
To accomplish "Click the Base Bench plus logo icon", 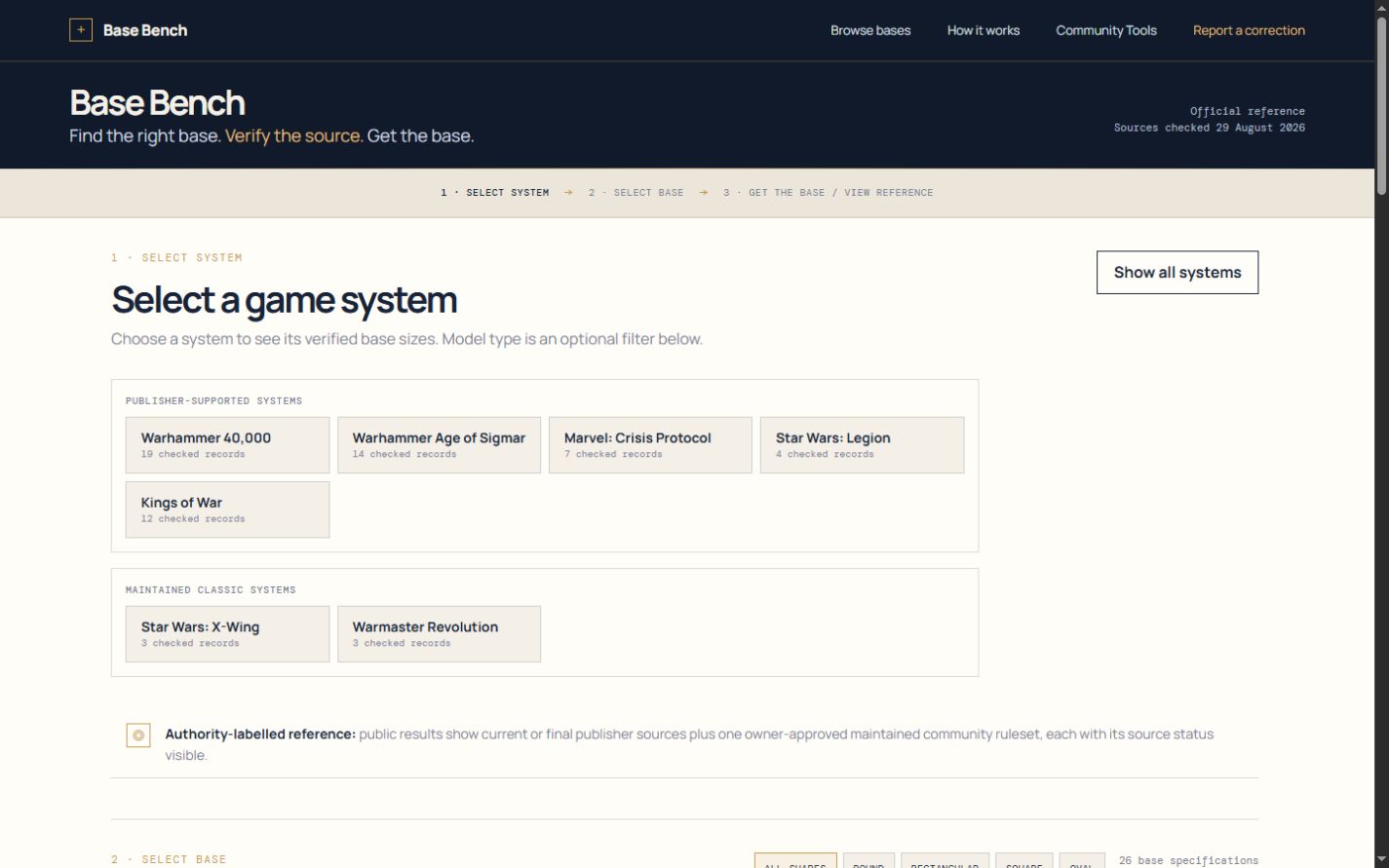I will tap(81, 30).
